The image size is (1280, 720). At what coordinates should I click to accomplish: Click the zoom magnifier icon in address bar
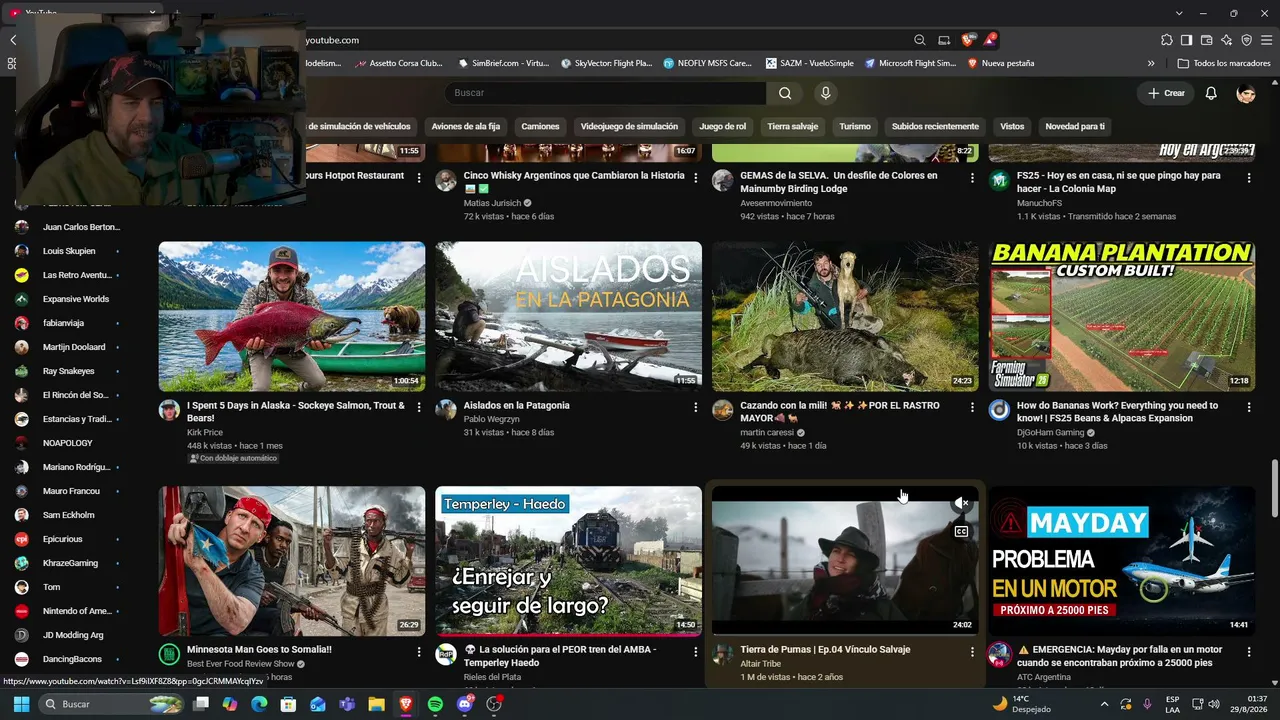[x=920, y=40]
